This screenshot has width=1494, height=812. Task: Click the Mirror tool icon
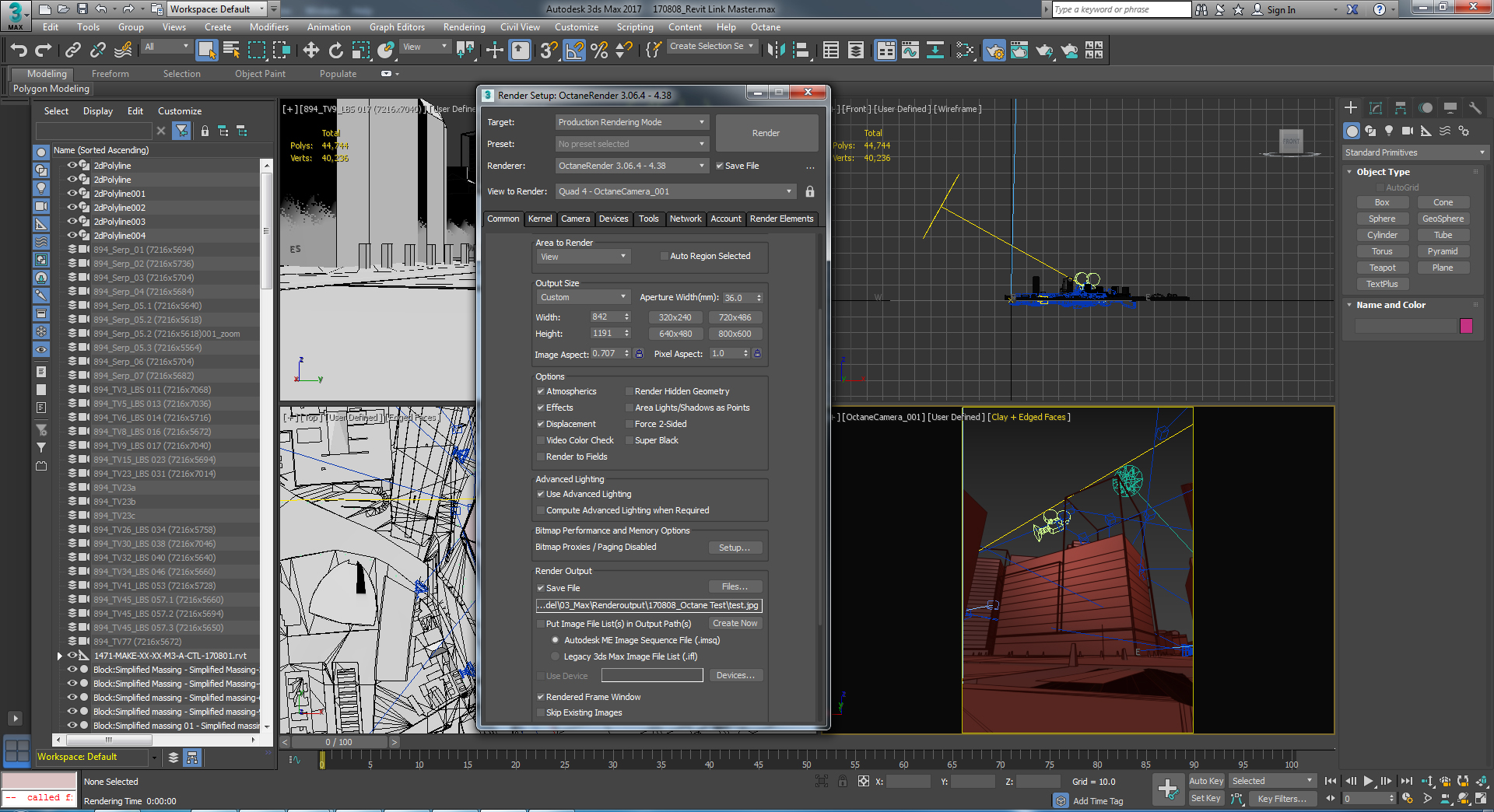click(776, 51)
